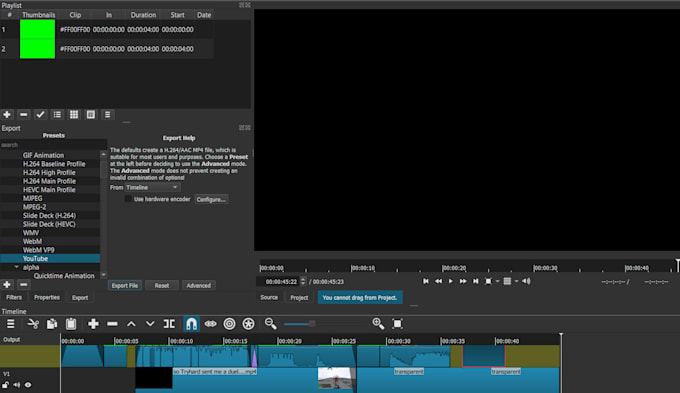Switch to the Filters tab
Screen dimensions: 680x393
14,297
